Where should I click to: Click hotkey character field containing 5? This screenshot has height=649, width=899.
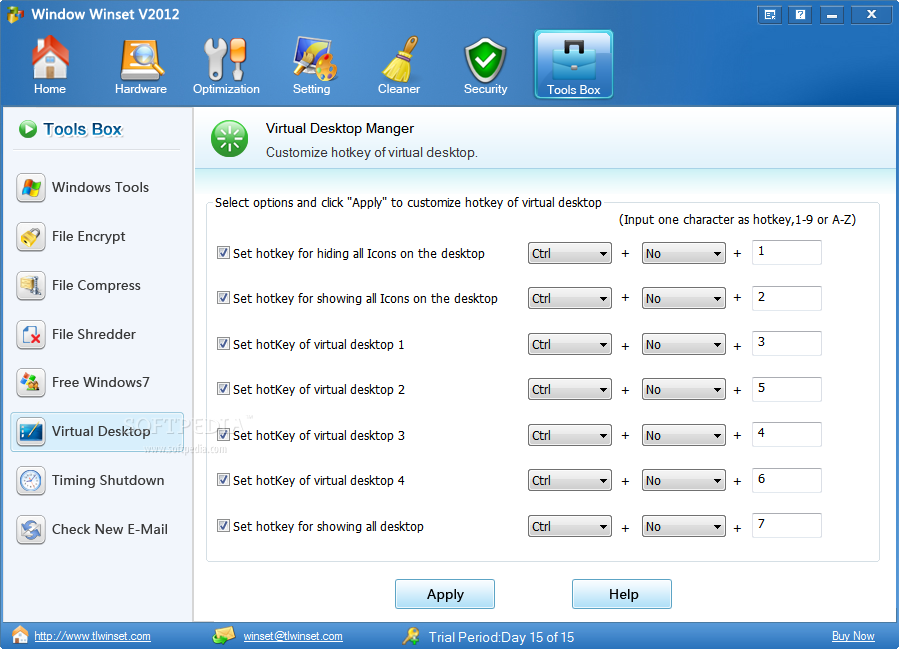coord(787,389)
